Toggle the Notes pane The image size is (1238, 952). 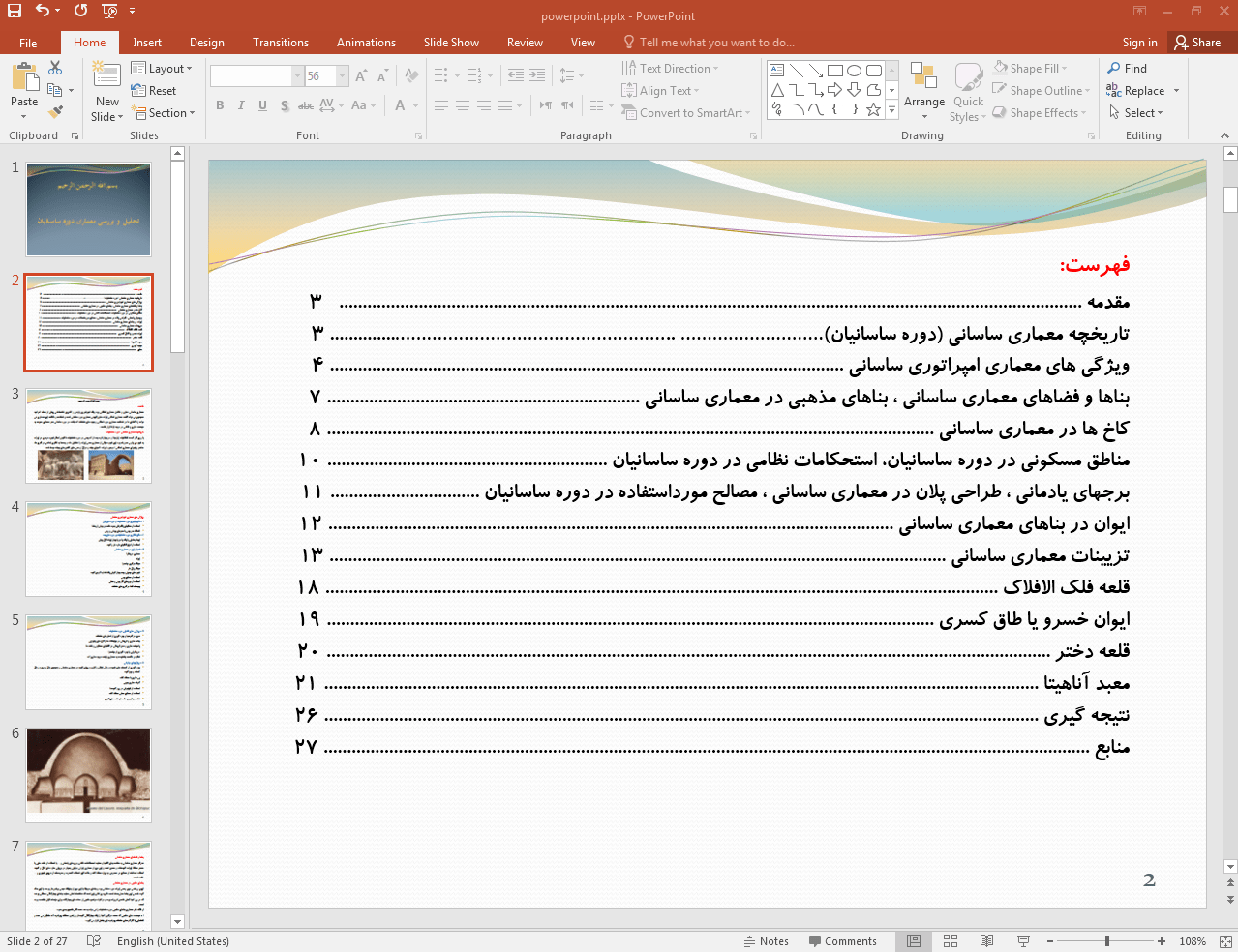coord(766,941)
